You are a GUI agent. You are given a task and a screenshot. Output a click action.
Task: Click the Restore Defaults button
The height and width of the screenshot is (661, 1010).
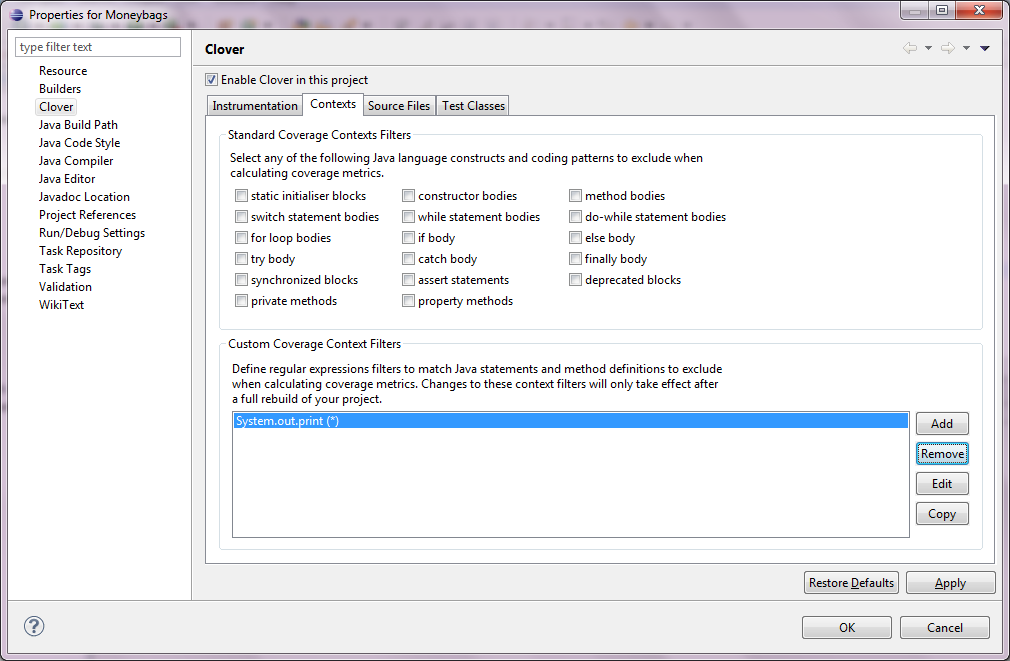click(x=851, y=583)
